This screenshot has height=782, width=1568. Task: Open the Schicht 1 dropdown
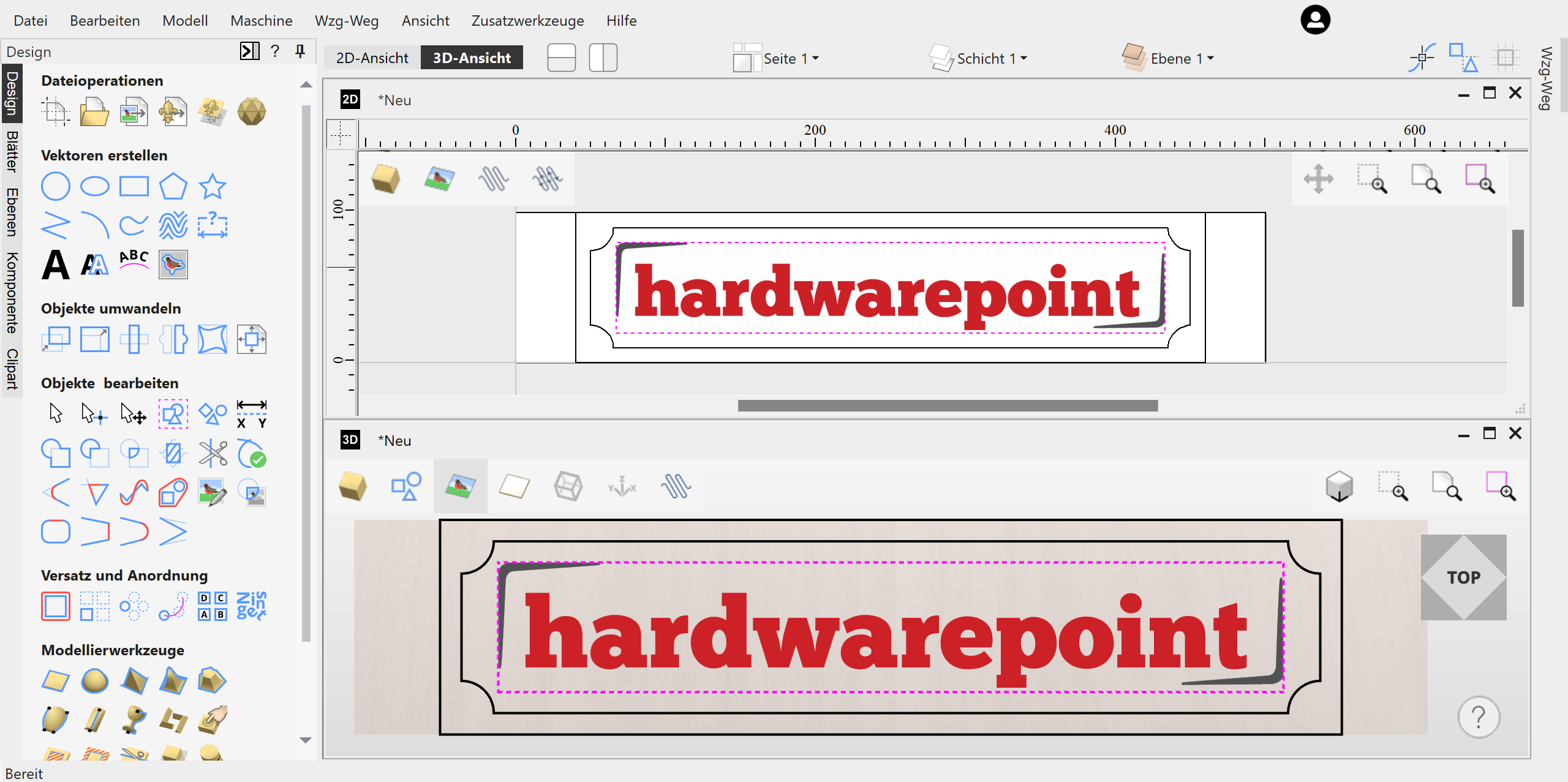pyautogui.click(x=978, y=58)
